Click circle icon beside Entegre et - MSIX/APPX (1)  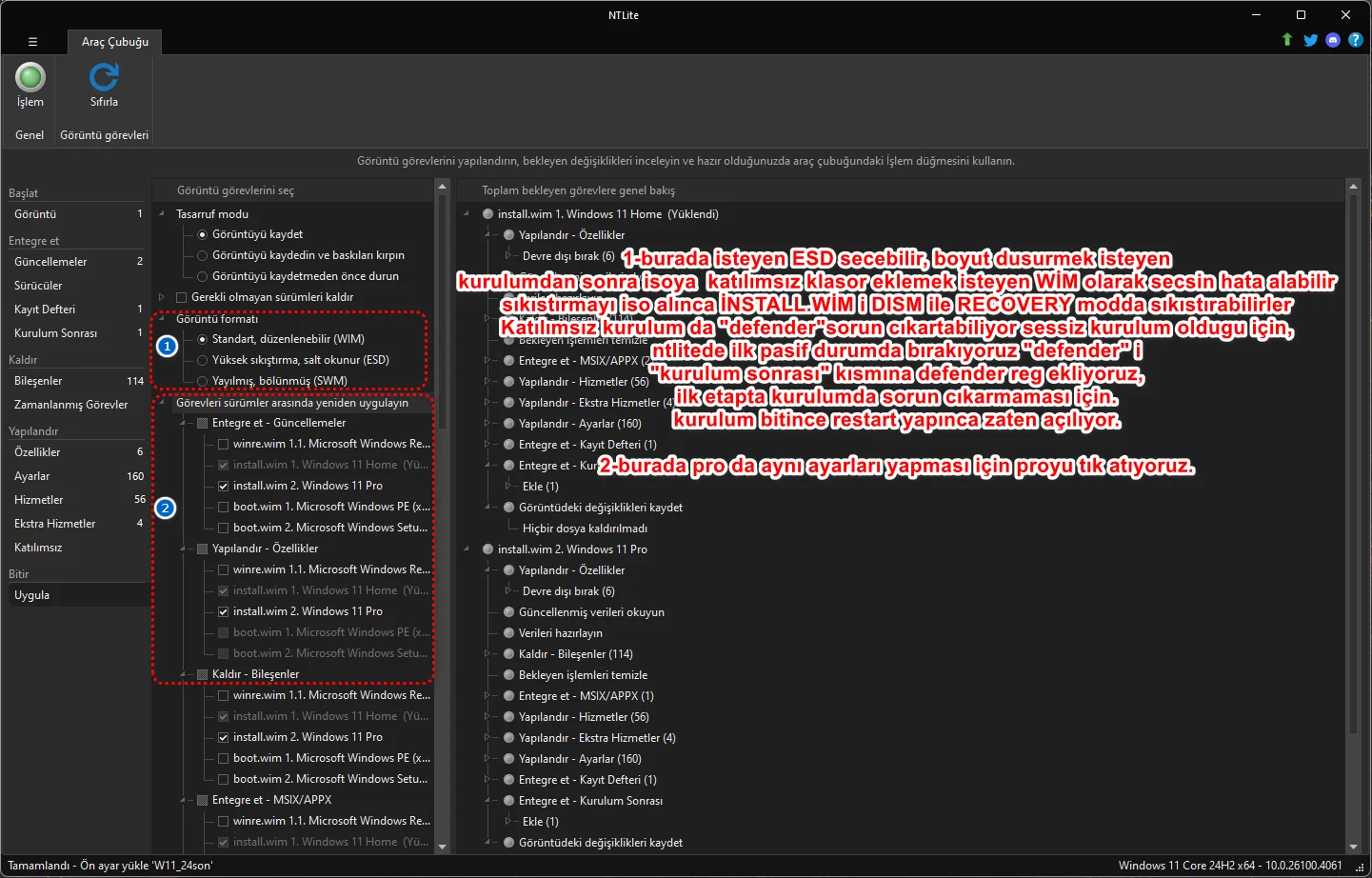[x=509, y=696]
